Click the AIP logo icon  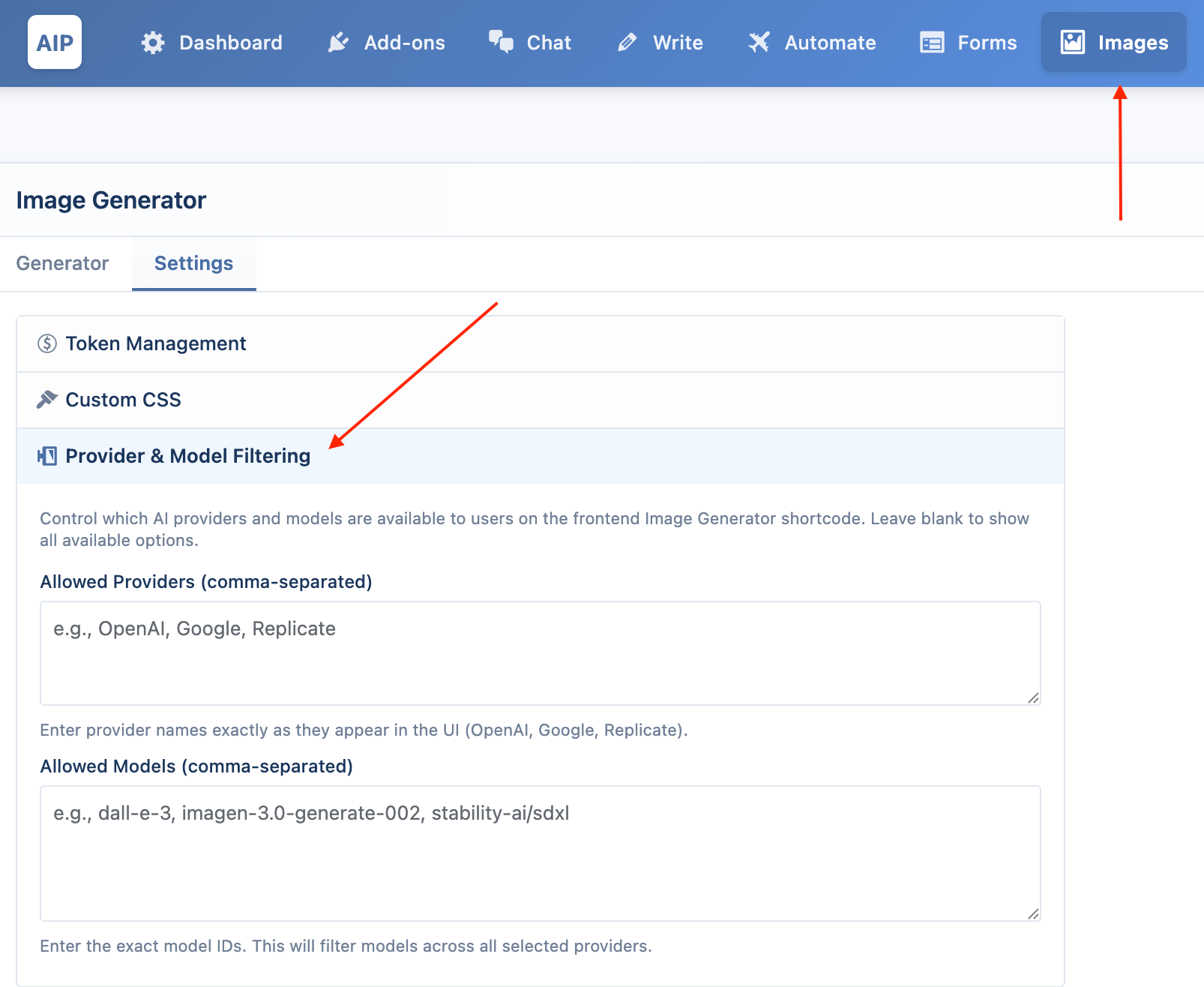tap(55, 42)
